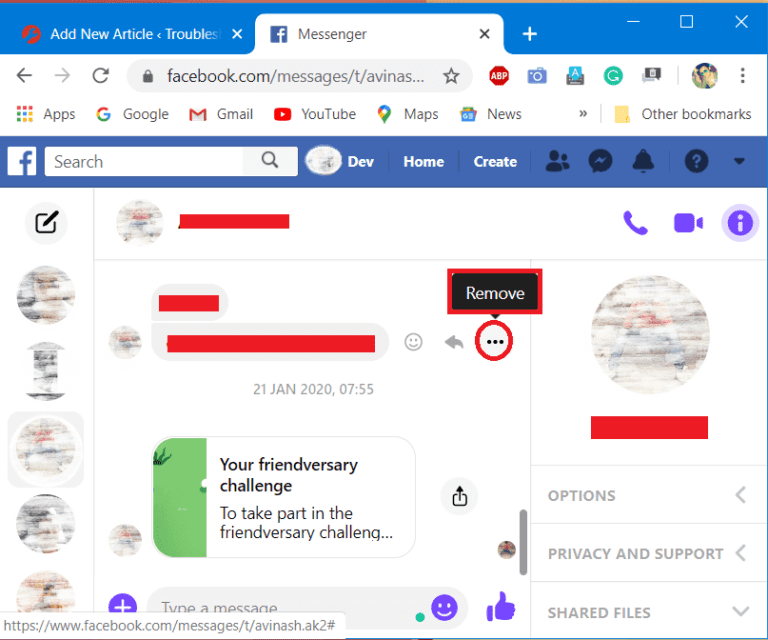Open the notifications bell
The width and height of the screenshot is (768, 640).
pos(643,161)
